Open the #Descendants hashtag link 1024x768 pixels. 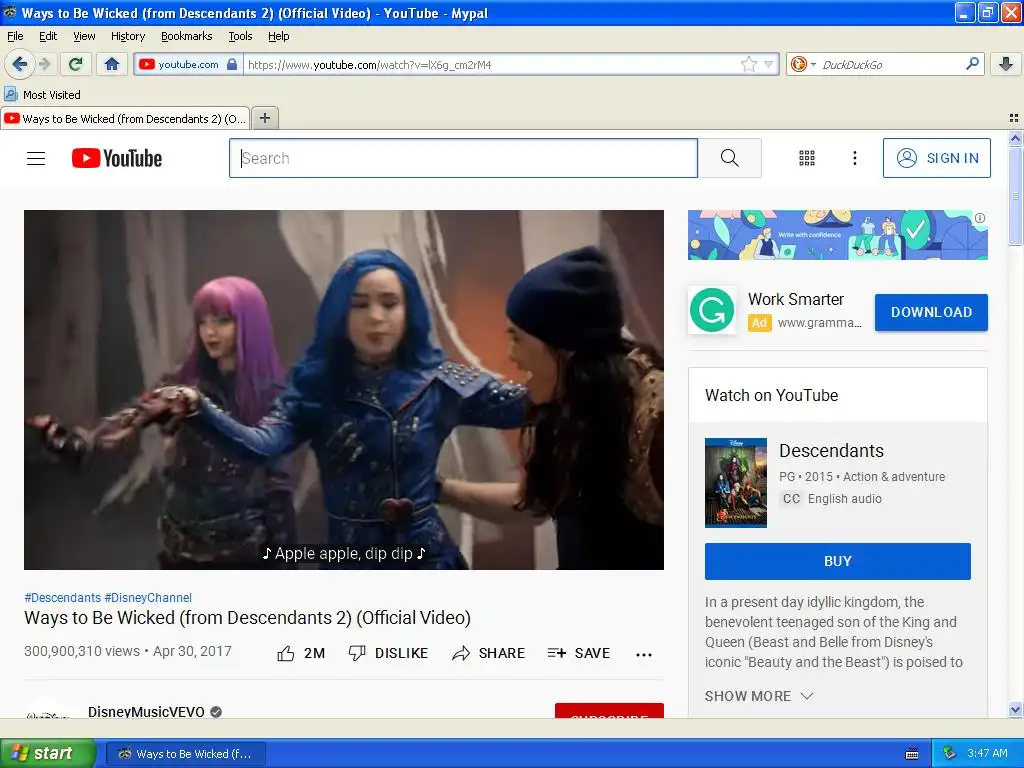click(63, 598)
